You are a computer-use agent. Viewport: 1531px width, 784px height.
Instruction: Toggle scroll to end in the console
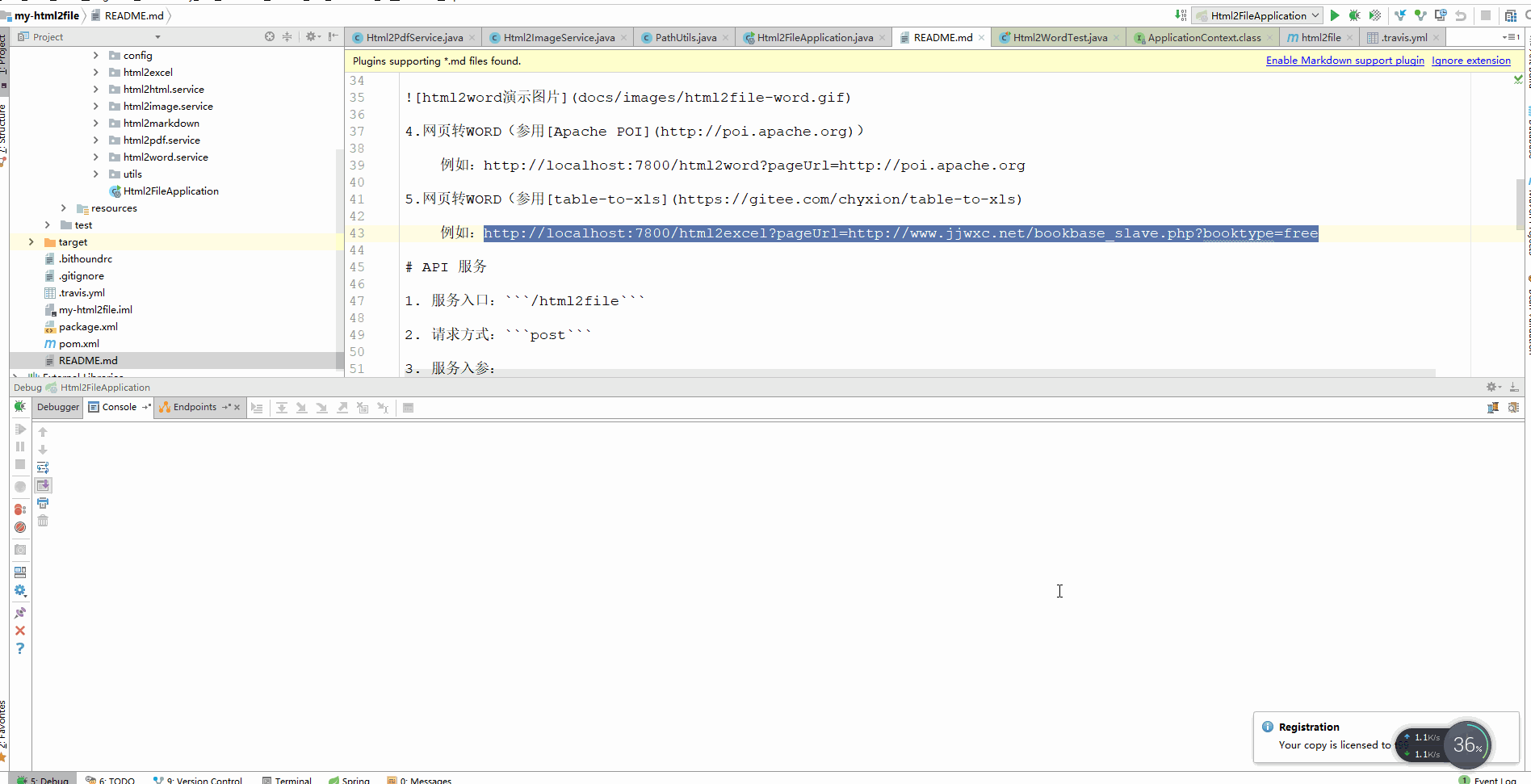(43, 485)
